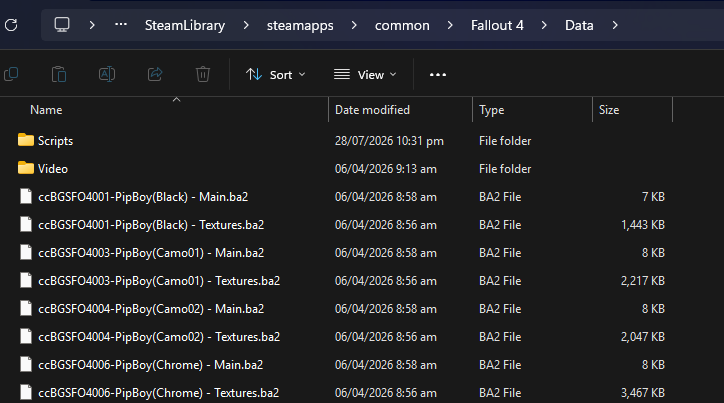Image resolution: width=724 pixels, height=403 pixels.
Task: Click the Copy toolbar icon
Action: (x=11, y=74)
